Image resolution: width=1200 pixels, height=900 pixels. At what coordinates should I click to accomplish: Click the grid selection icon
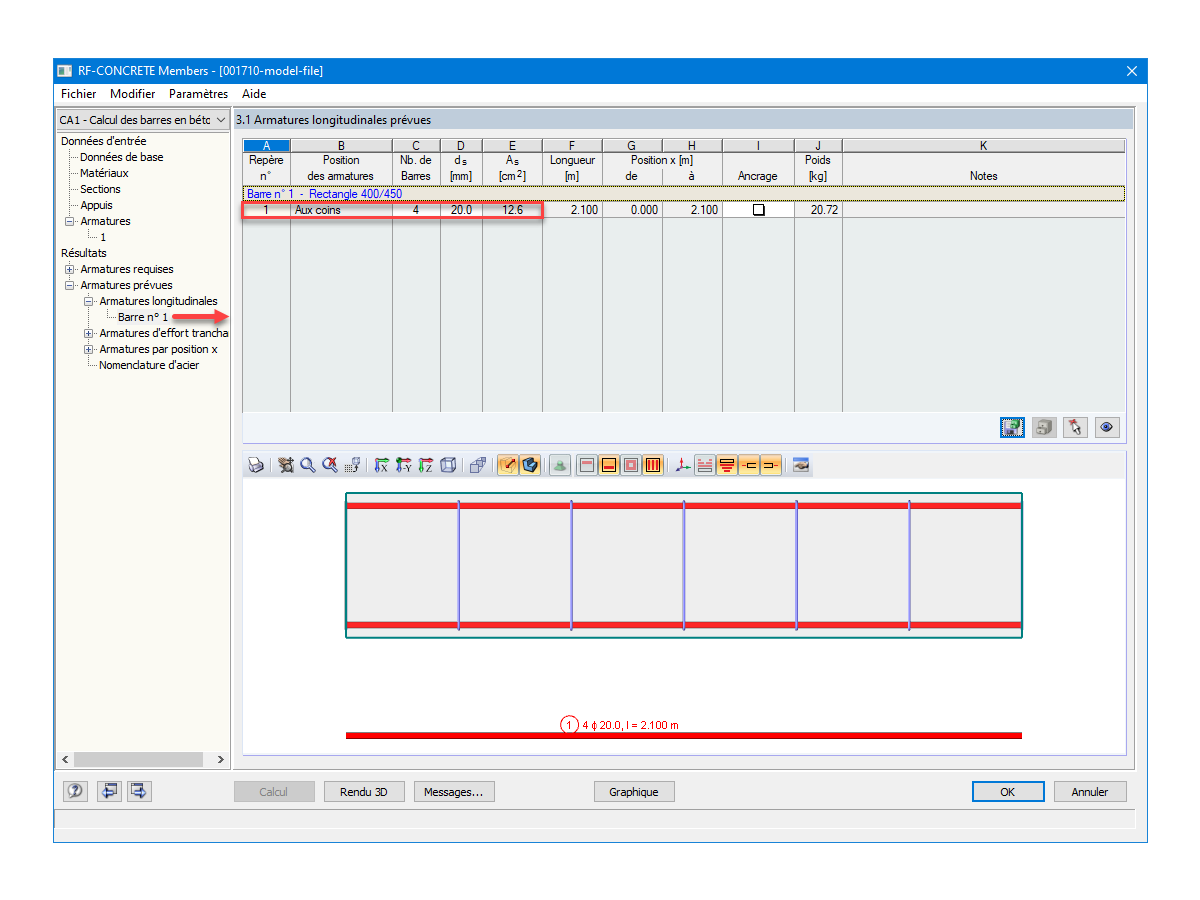pos(352,465)
